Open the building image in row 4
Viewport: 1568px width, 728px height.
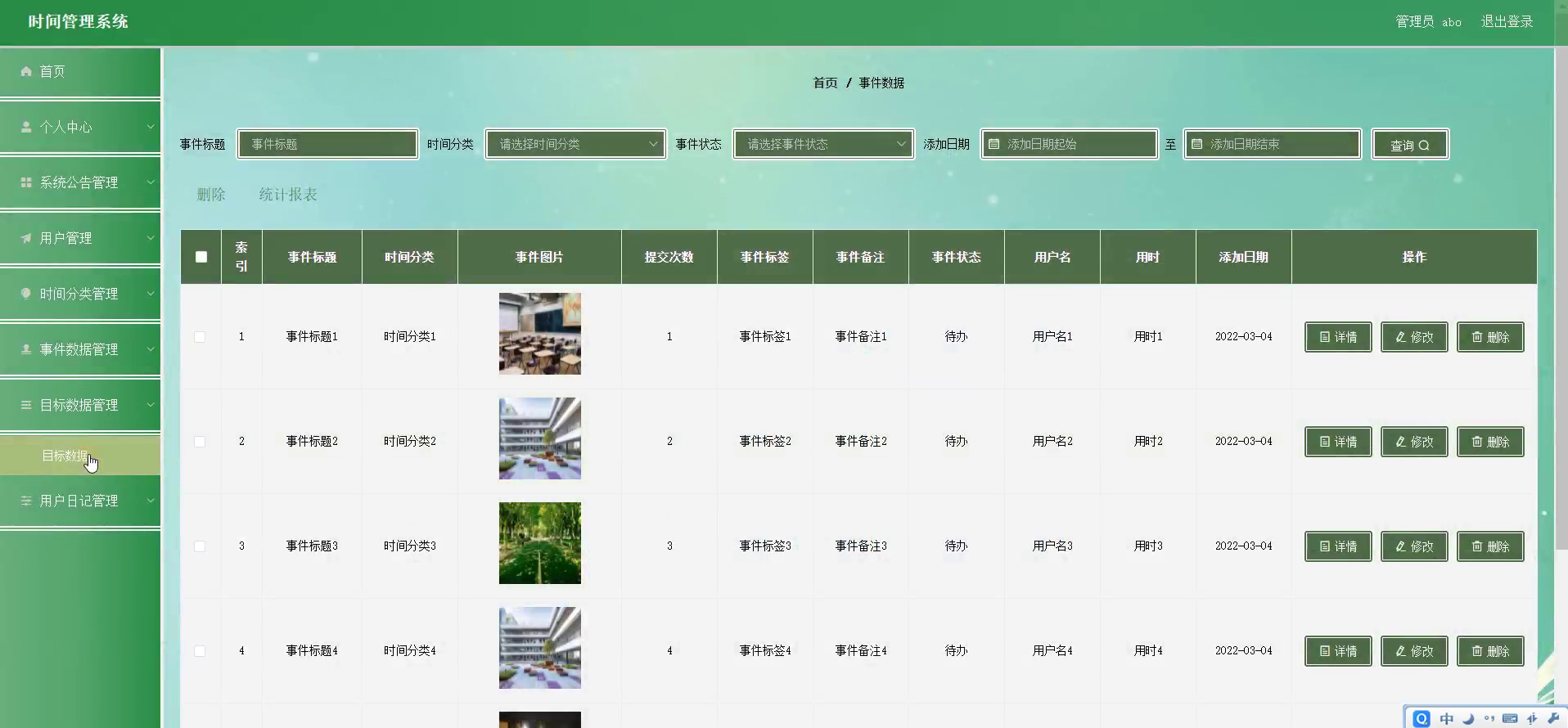540,648
